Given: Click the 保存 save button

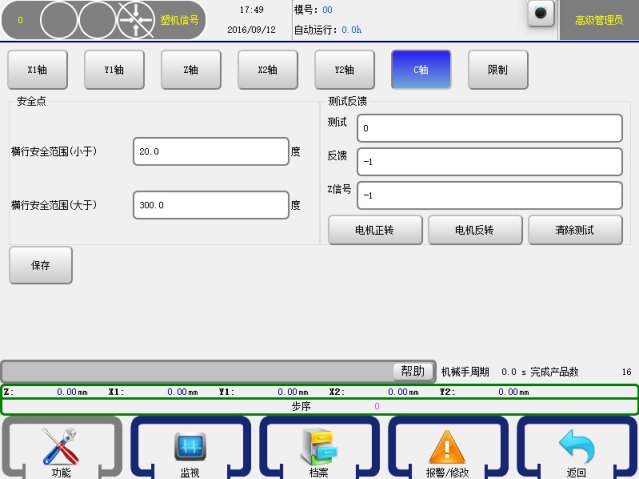Looking at the screenshot, I should [41, 265].
